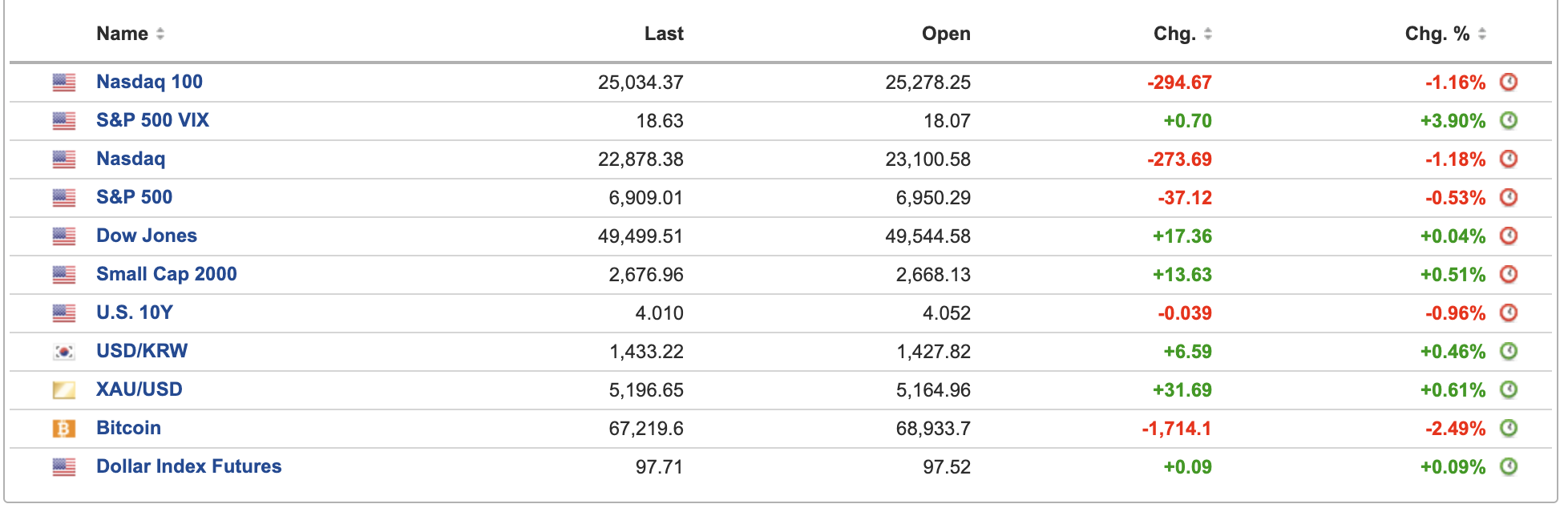Go to Small Cap 2000 page
The height and width of the screenshot is (508, 1568).
coord(166,274)
